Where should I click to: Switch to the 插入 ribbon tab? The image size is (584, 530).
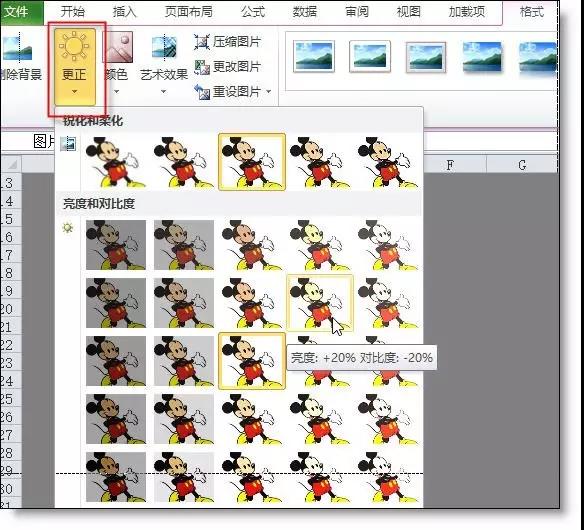pyautogui.click(x=124, y=12)
